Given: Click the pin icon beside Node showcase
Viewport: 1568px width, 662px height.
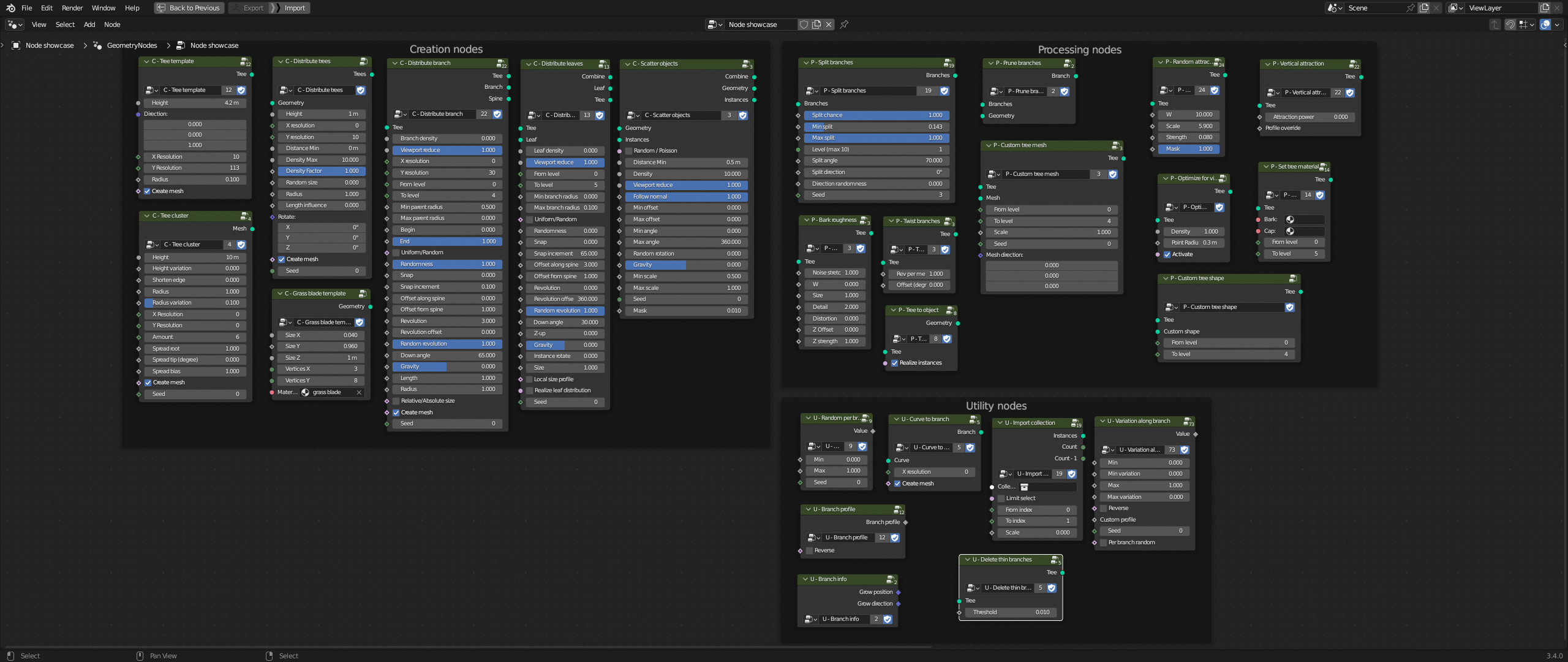Looking at the screenshot, I should [844, 25].
